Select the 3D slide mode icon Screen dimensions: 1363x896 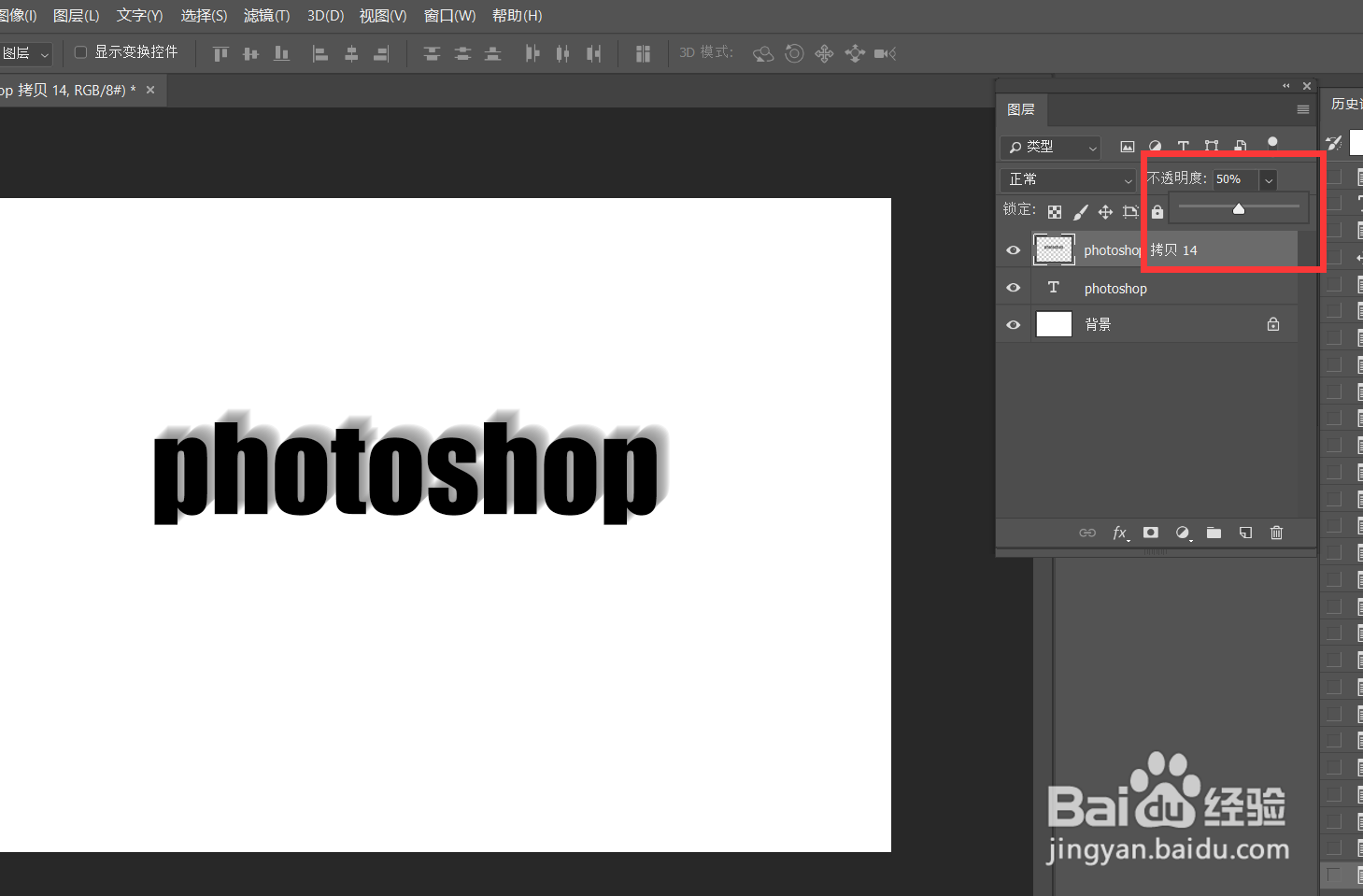coord(855,53)
